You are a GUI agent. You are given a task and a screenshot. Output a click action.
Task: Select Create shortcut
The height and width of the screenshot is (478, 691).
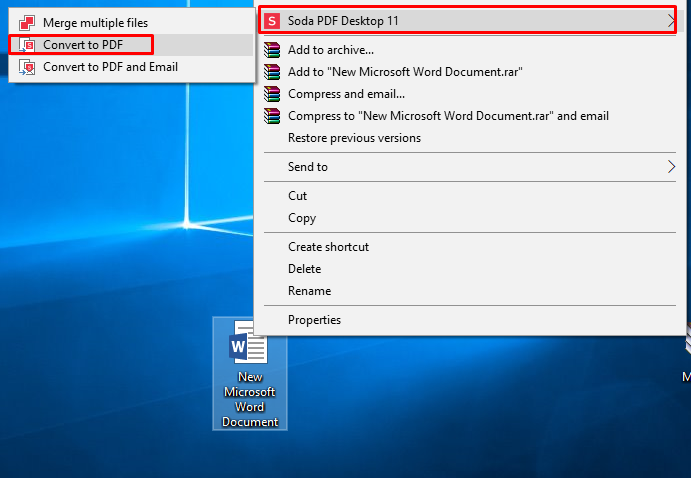(470, 247)
